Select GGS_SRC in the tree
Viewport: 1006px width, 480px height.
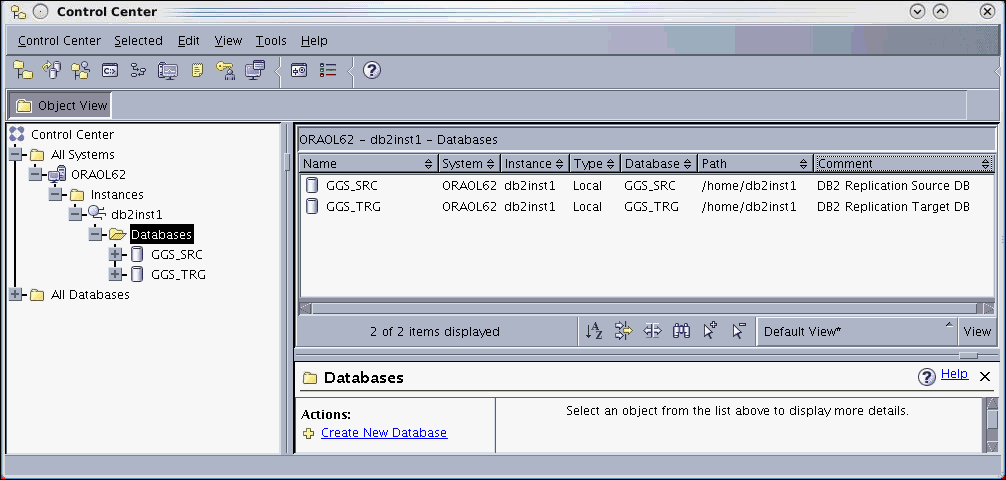(x=176, y=254)
